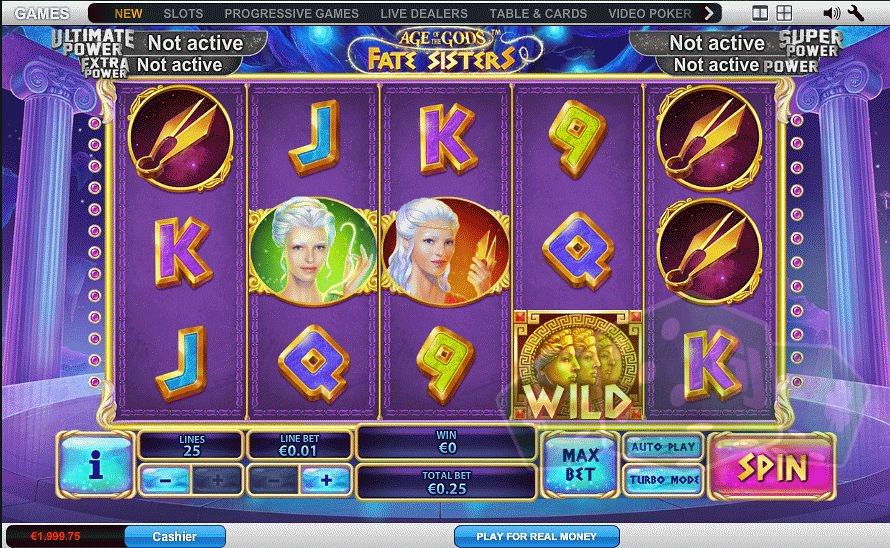Spin the reels
The height and width of the screenshot is (548, 890).
[772, 467]
